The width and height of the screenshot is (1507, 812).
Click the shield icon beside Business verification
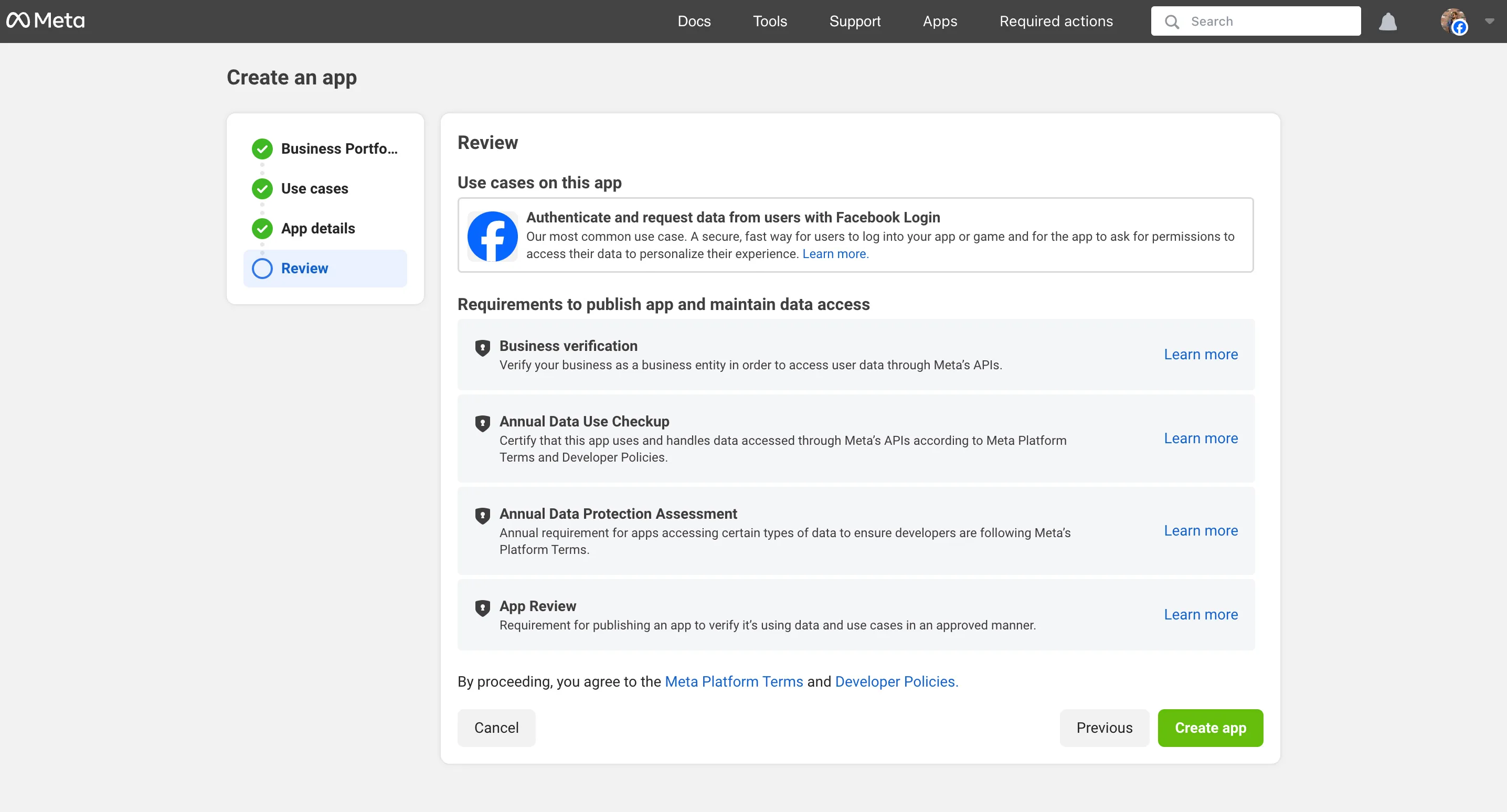[483, 347]
